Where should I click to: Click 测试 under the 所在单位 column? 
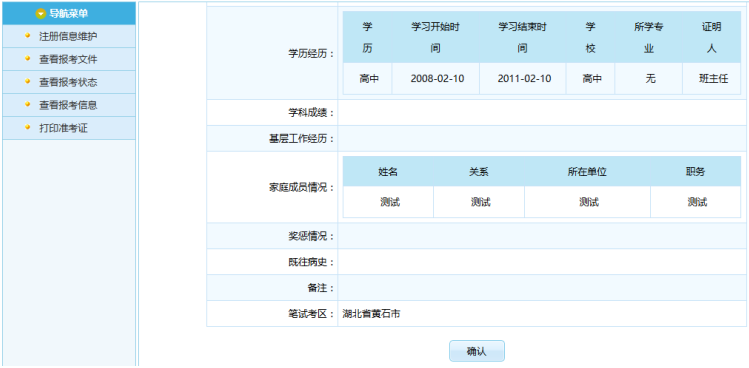(589, 202)
